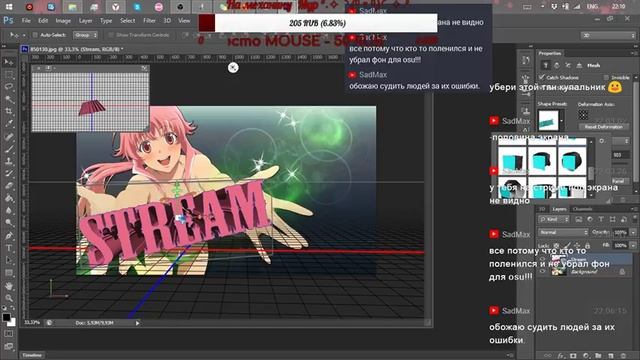Select the Move tool in the toolbox

coord(8,62)
